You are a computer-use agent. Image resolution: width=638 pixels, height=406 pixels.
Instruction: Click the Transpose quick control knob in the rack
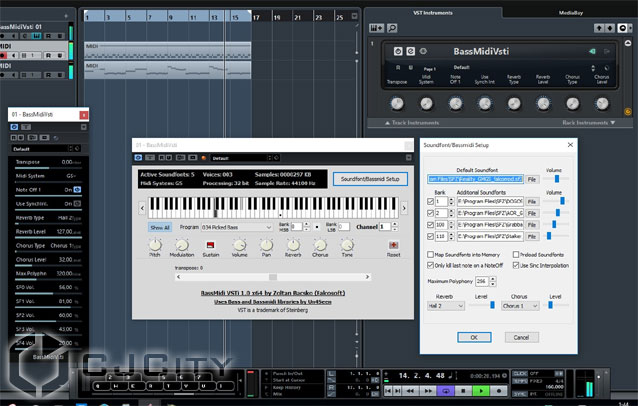tap(397, 103)
